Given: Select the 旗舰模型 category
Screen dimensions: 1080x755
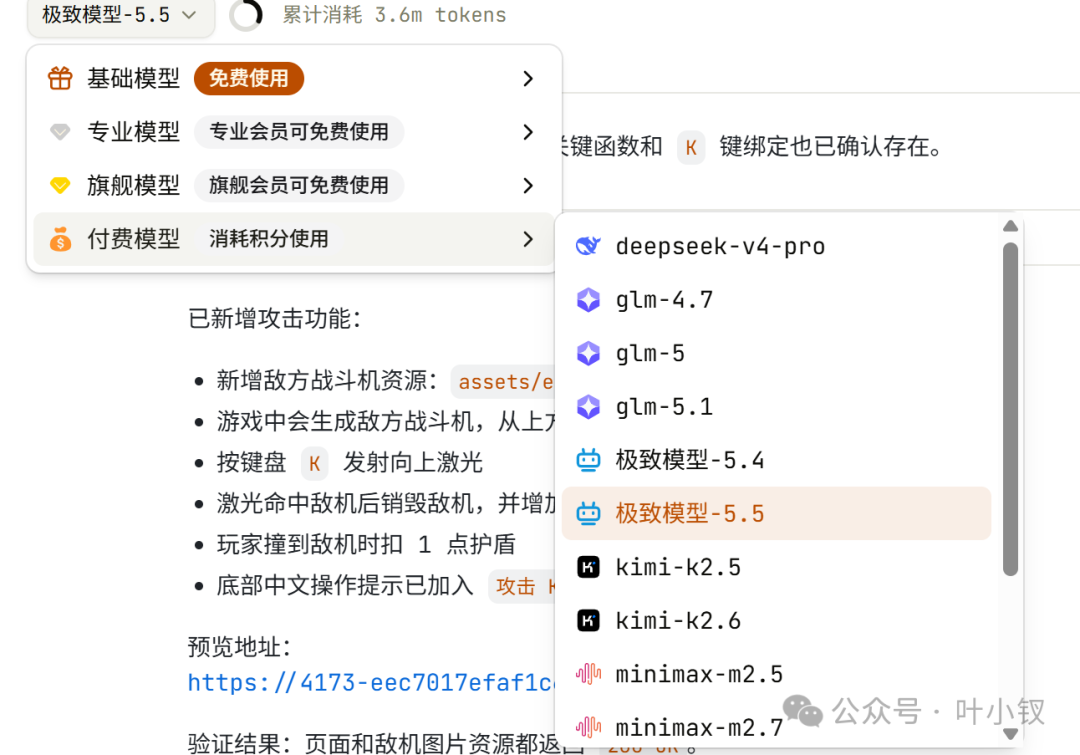Looking at the screenshot, I should (x=294, y=185).
